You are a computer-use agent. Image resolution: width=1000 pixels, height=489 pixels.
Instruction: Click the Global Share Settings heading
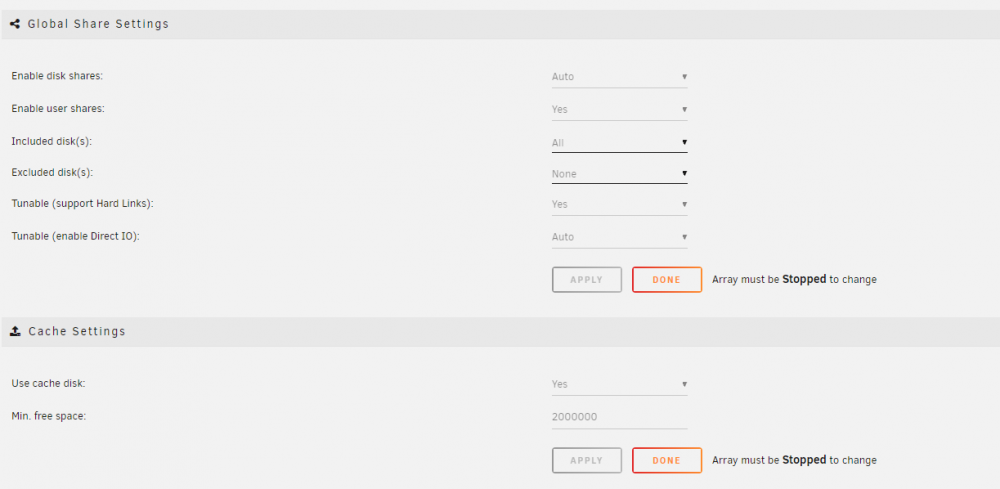(98, 24)
